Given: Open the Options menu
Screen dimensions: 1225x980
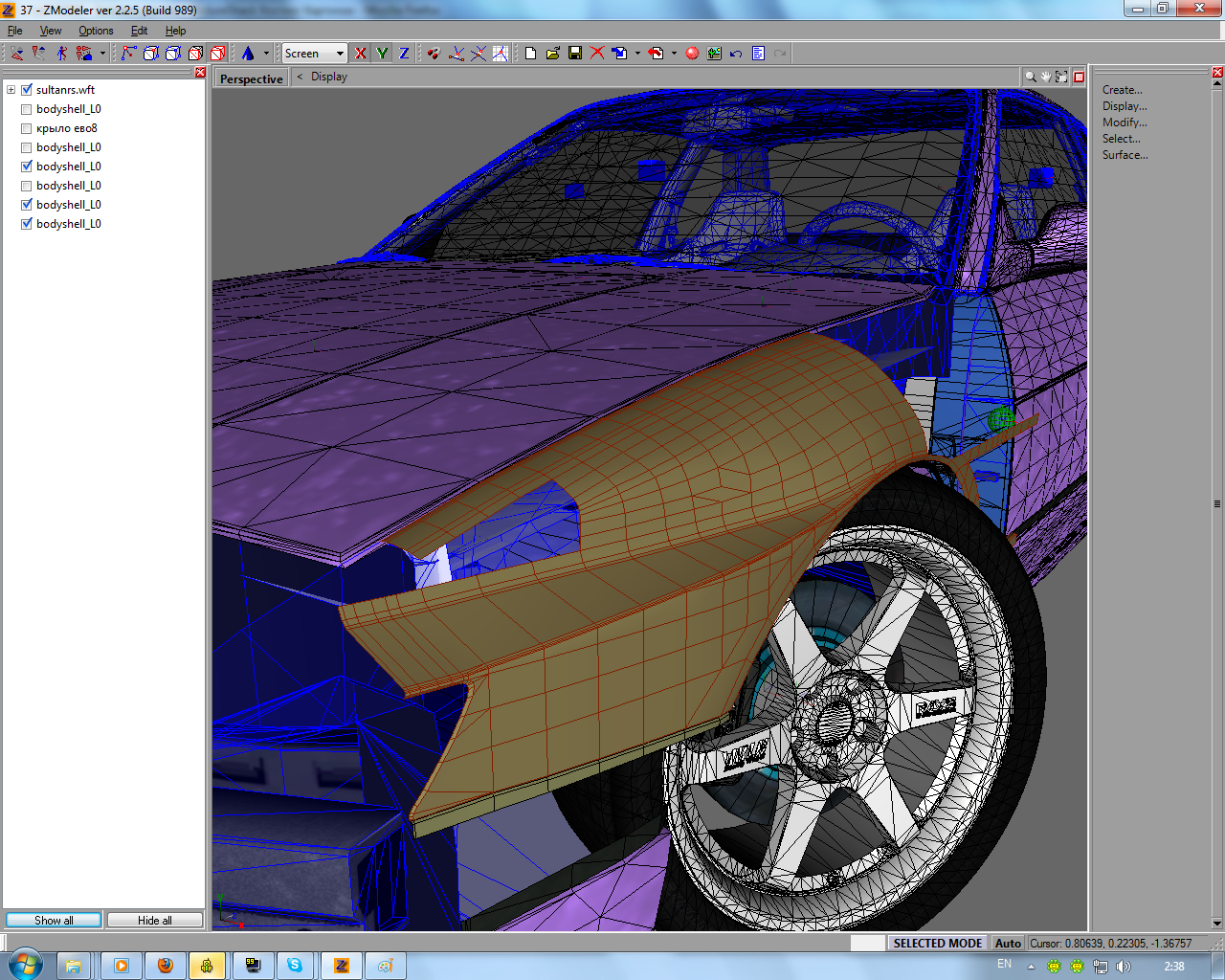Looking at the screenshot, I should [96, 31].
